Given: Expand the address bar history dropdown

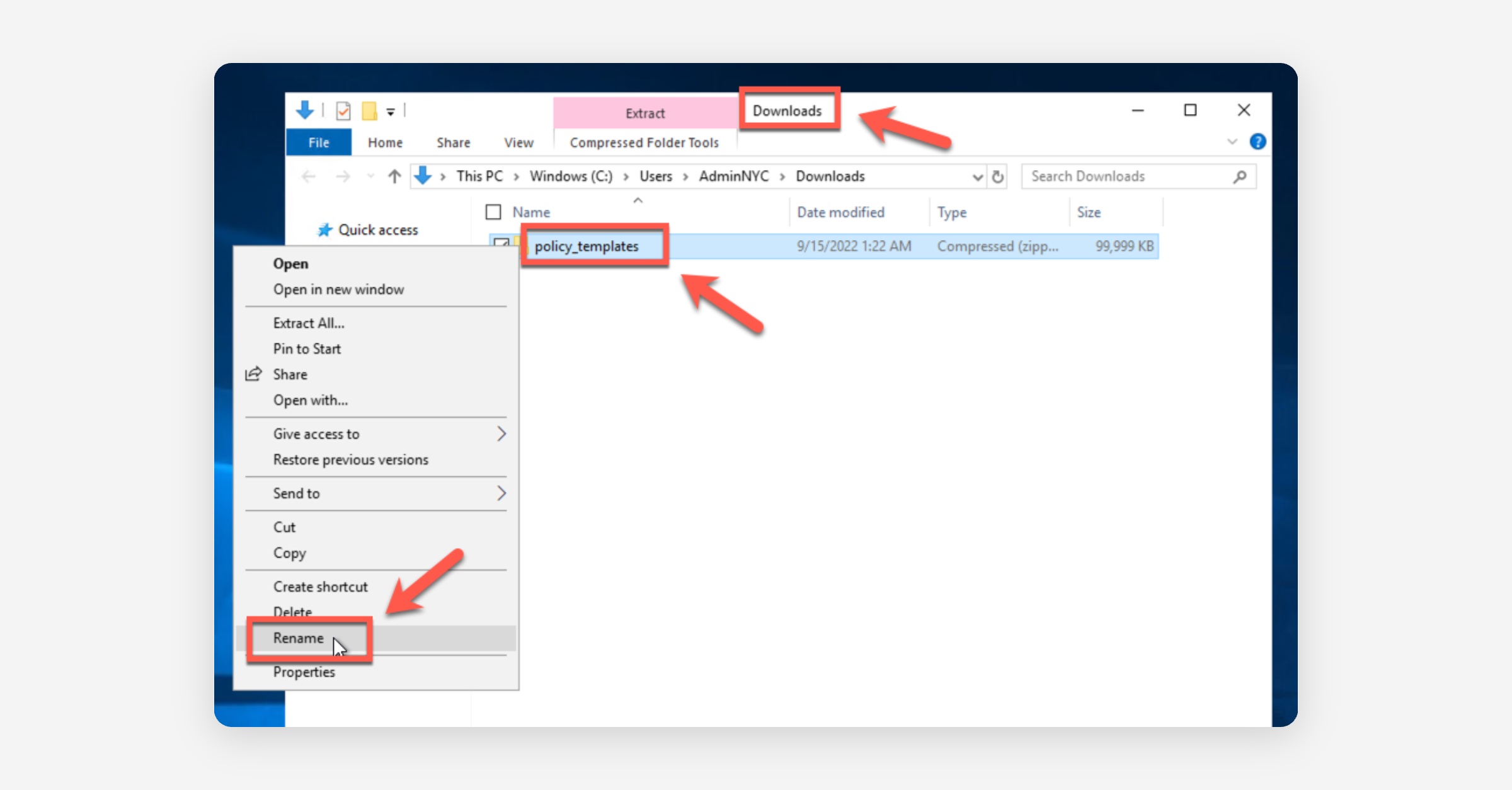Looking at the screenshot, I should point(977,177).
